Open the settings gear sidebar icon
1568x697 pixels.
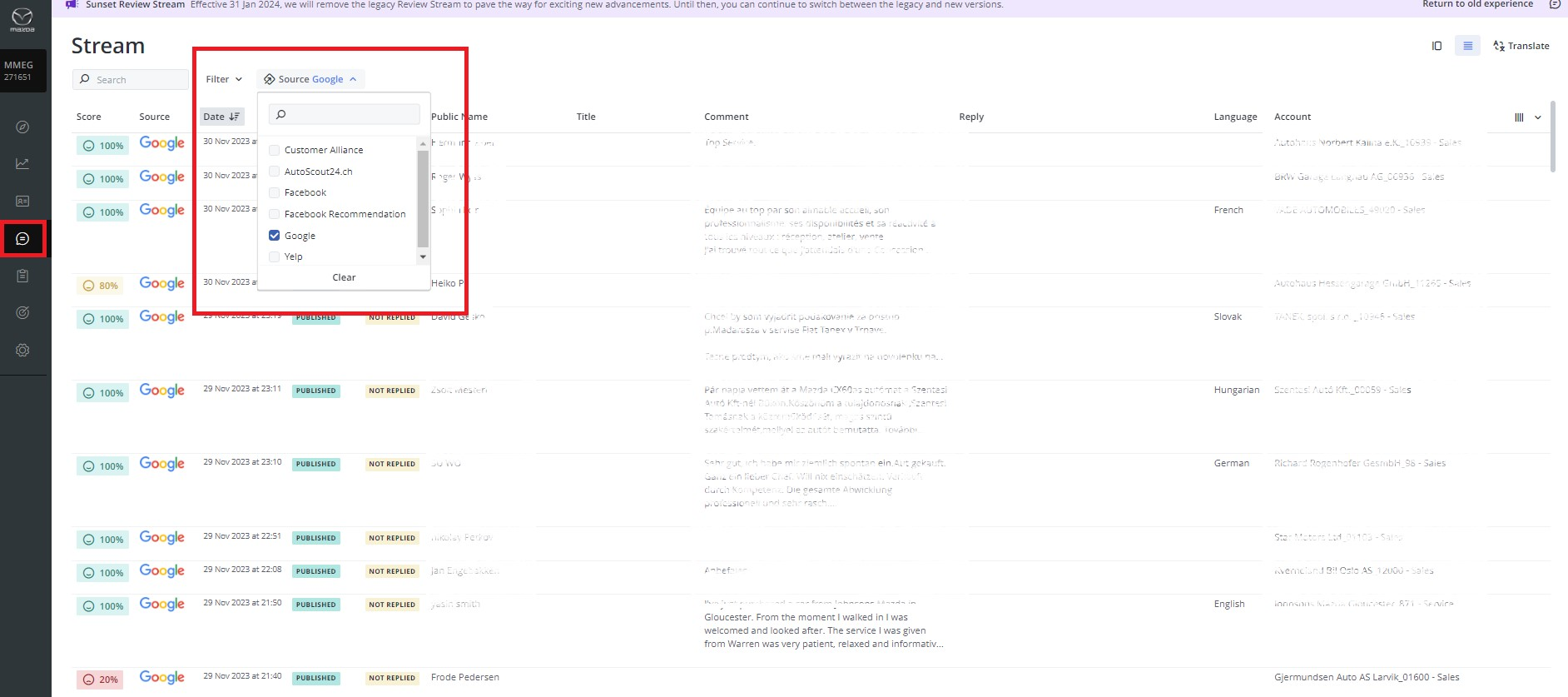22,351
